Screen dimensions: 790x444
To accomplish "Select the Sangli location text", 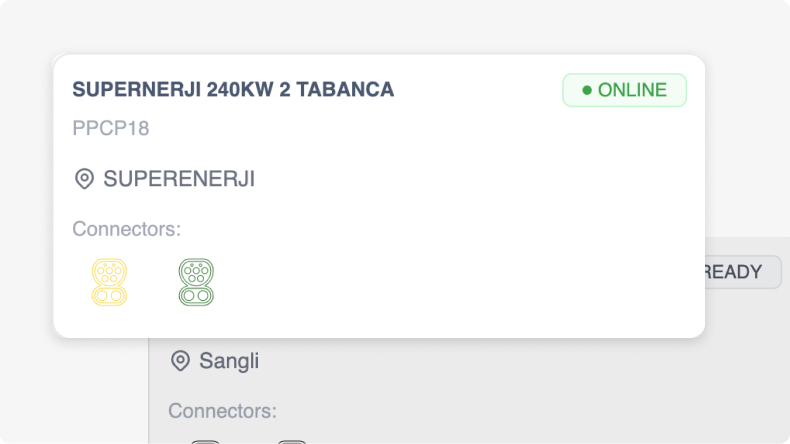I will (x=229, y=361).
